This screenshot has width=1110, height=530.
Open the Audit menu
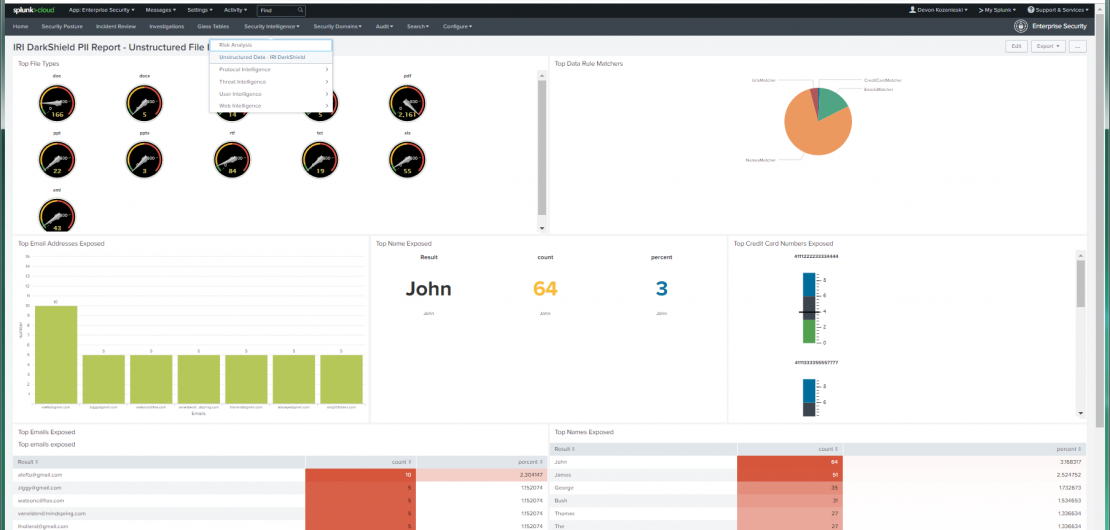384,26
